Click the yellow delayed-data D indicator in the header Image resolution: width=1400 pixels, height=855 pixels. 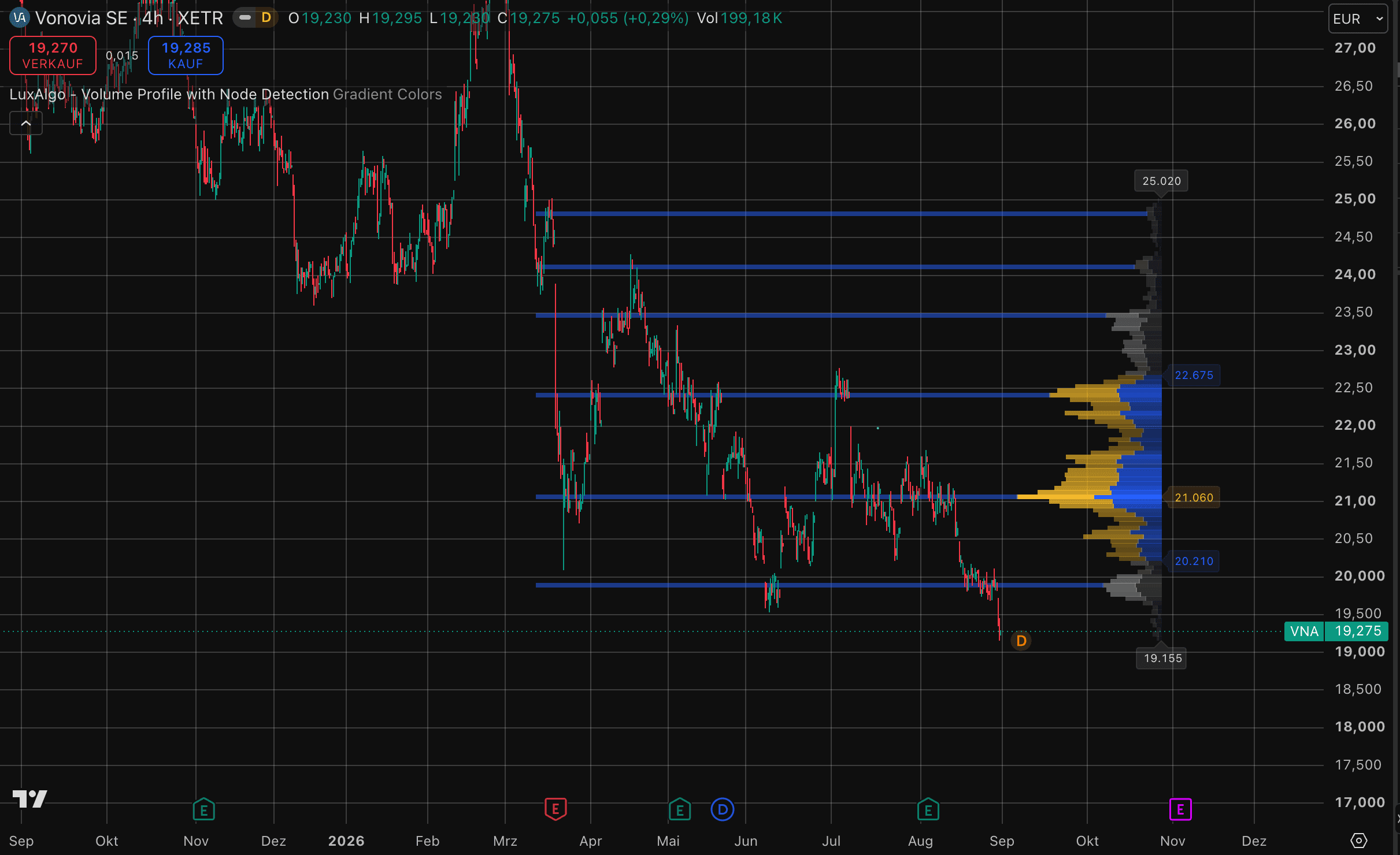[x=266, y=18]
